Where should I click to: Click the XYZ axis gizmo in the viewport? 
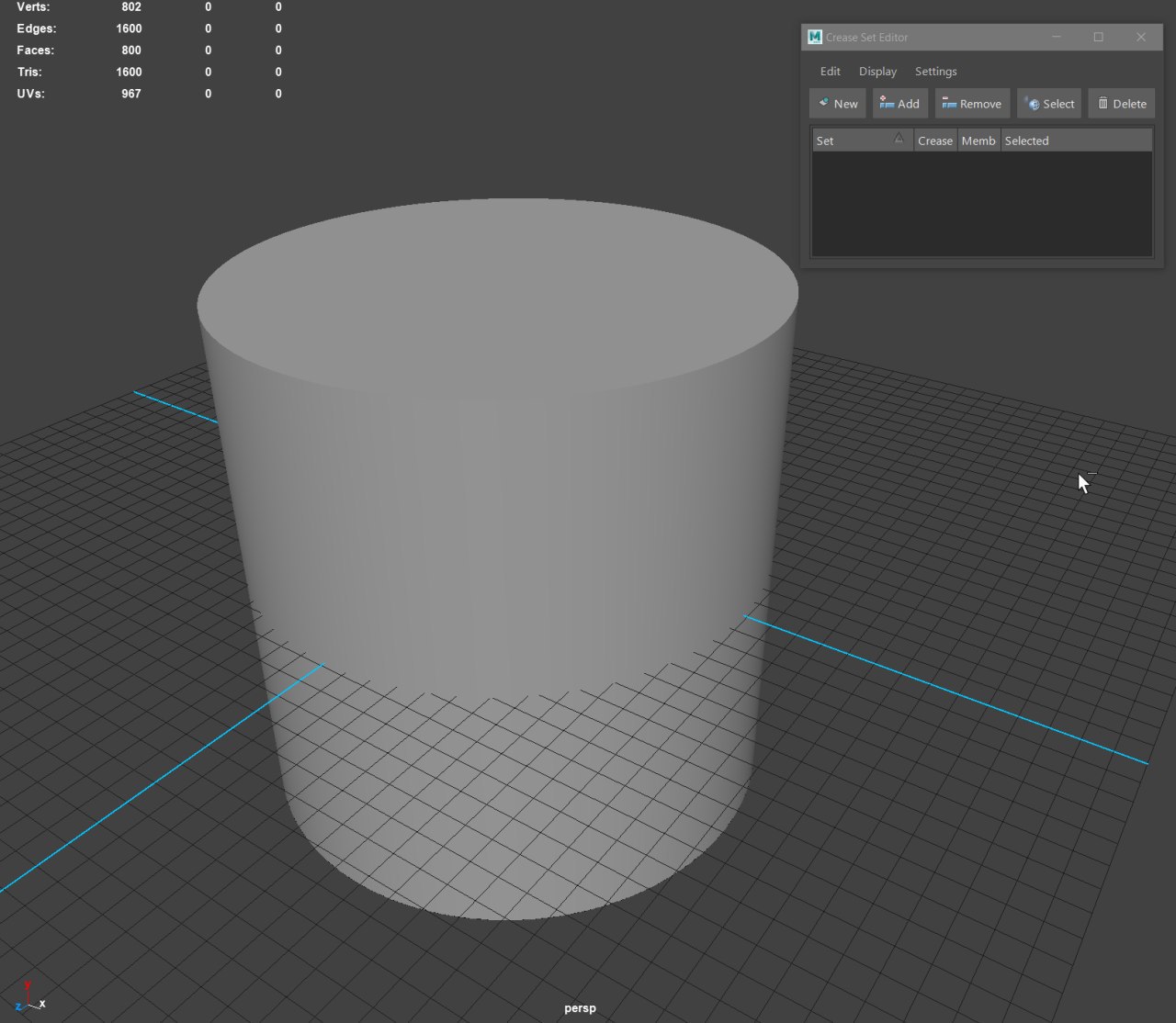click(30, 997)
